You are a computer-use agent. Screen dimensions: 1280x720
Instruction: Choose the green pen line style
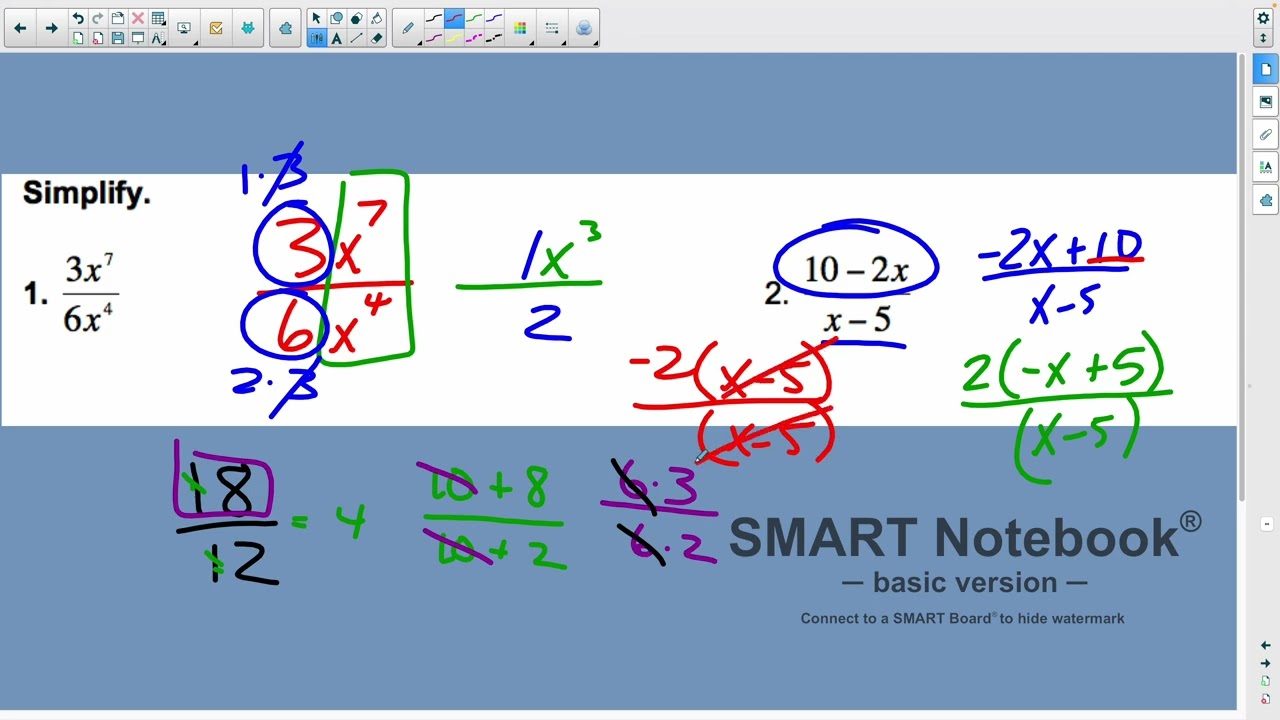coord(474,18)
